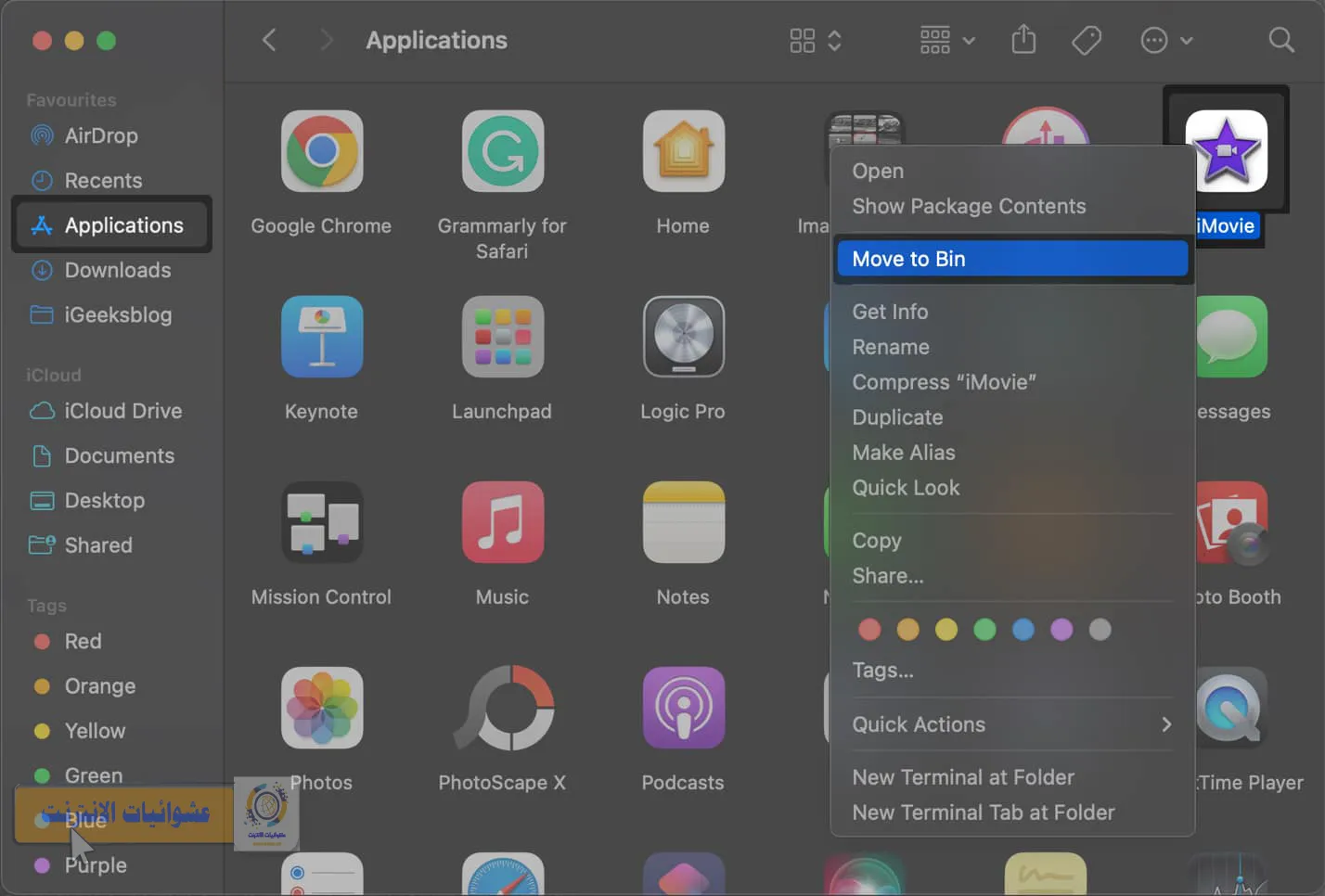Choose Copy in context menu
Screen dimensions: 1325x896
point(877,541)
